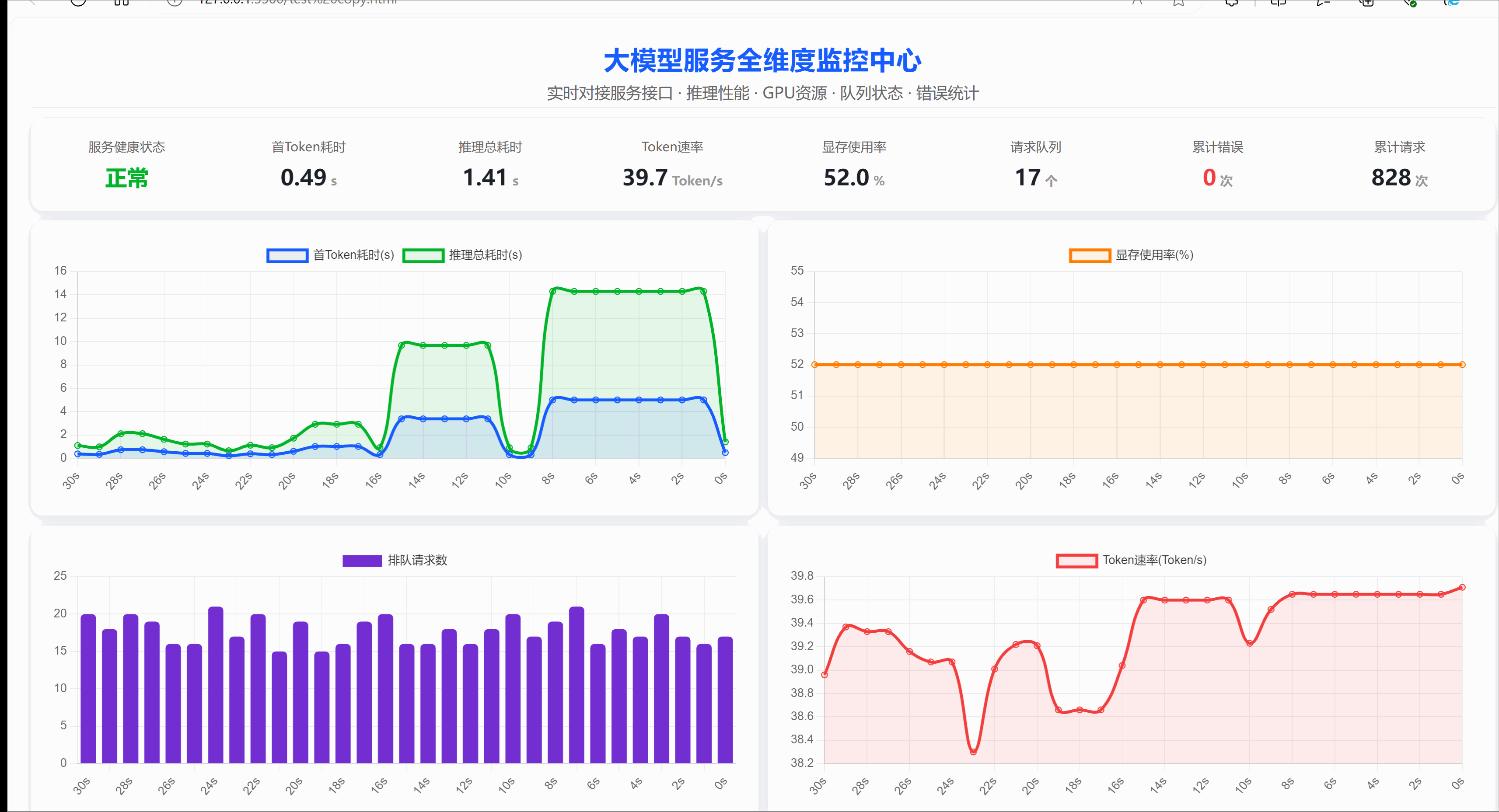Click the 16s x-axis label on memory chart
This screenshot has width=1499, height=812.
pos(1110,481)
